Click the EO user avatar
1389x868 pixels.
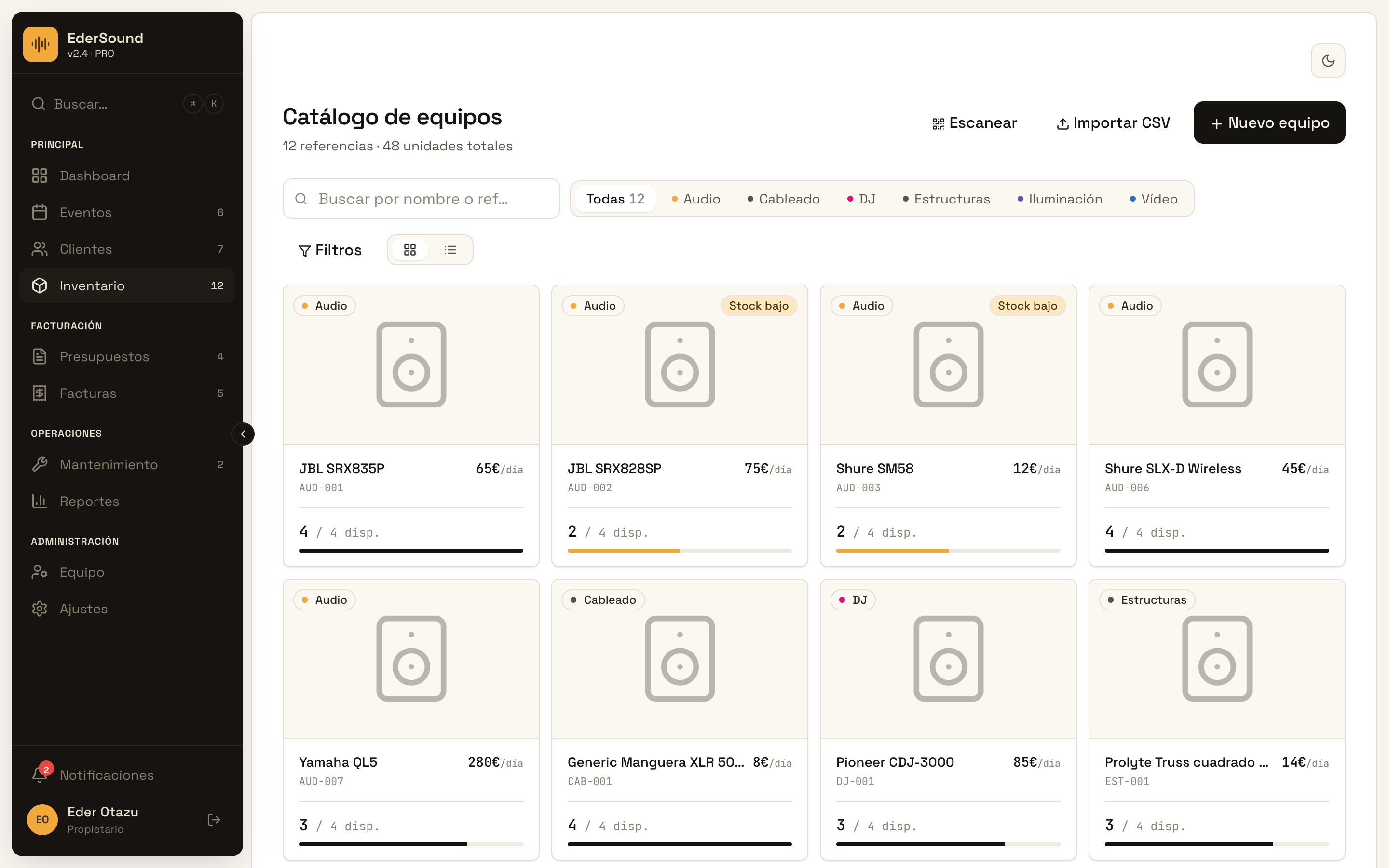tap(42, 820)
